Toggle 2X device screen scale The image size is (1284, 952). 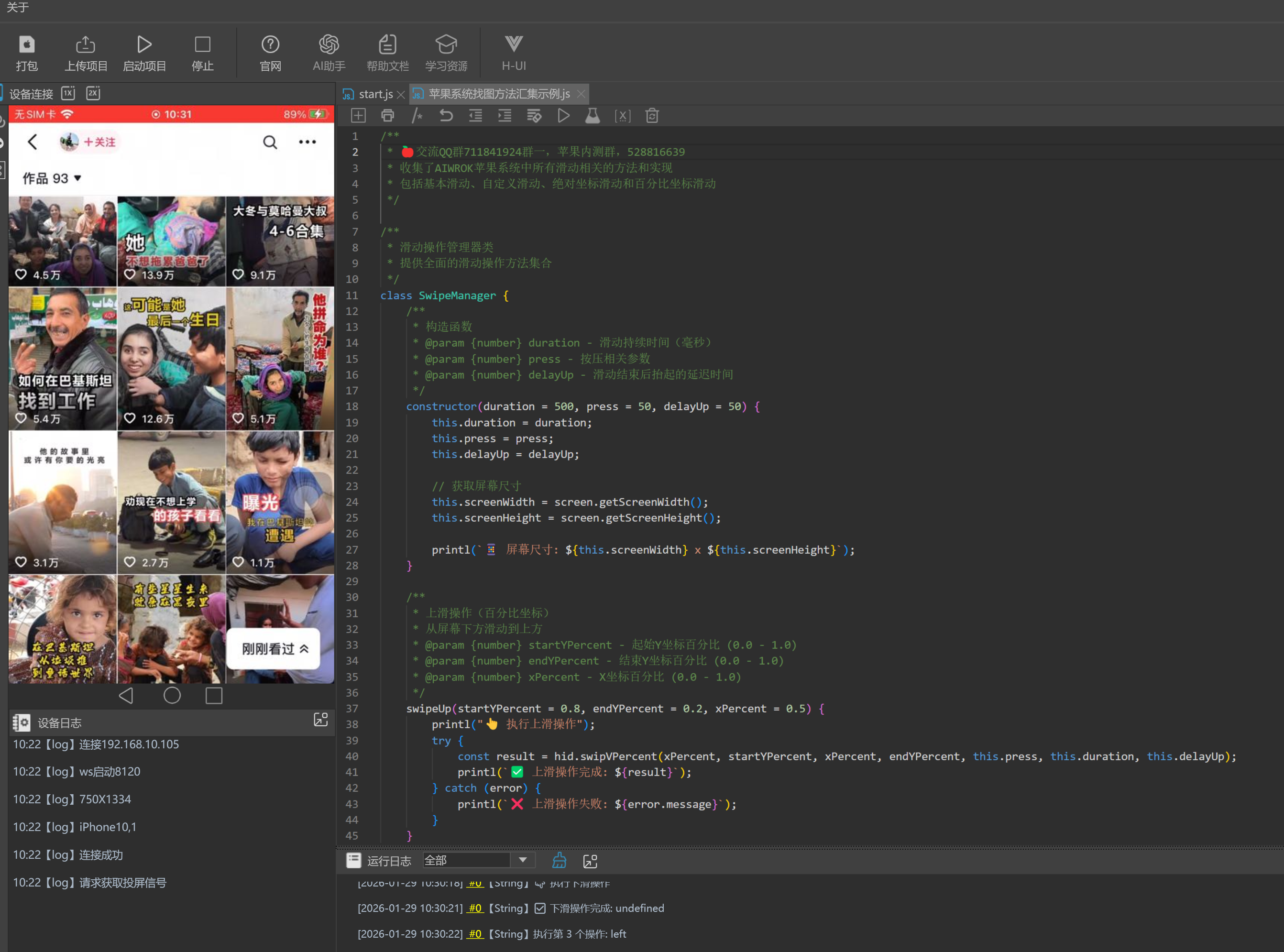(x=93, y=93)
